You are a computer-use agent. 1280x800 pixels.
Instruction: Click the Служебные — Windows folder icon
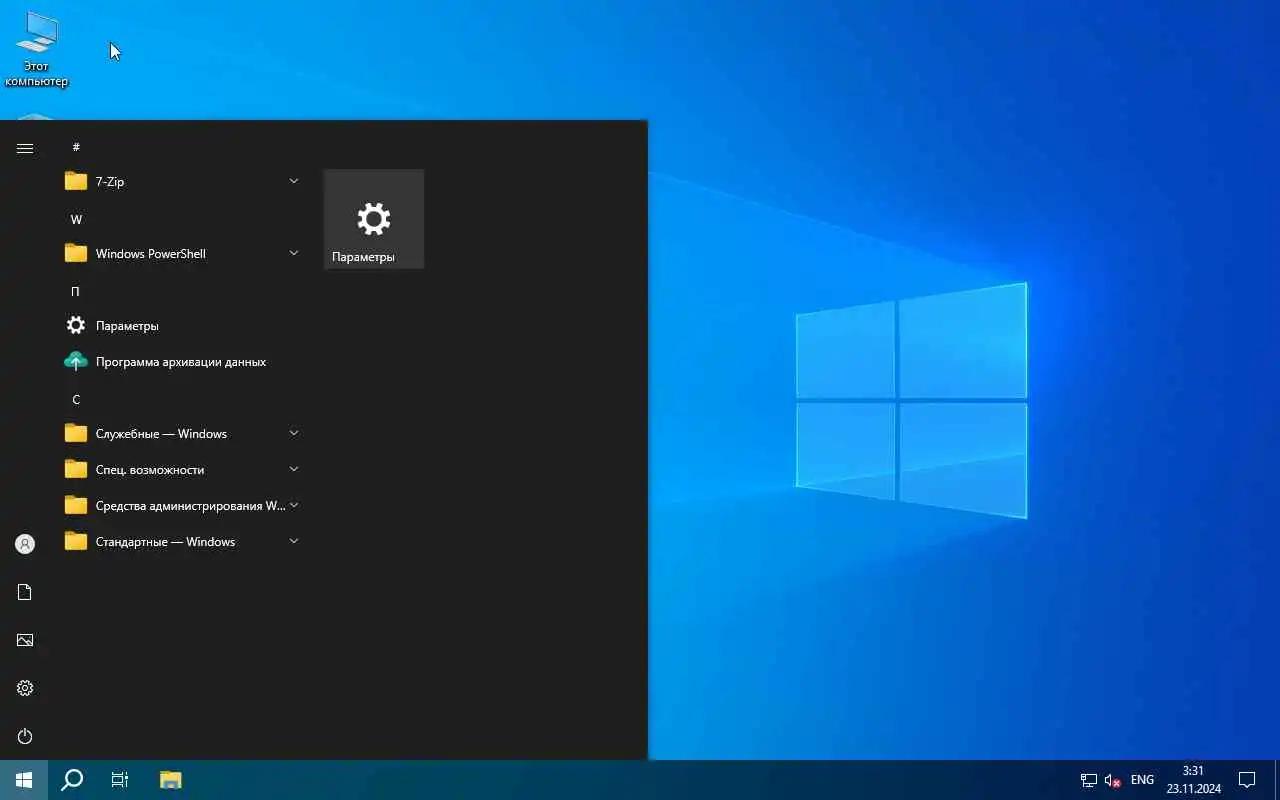76,433
